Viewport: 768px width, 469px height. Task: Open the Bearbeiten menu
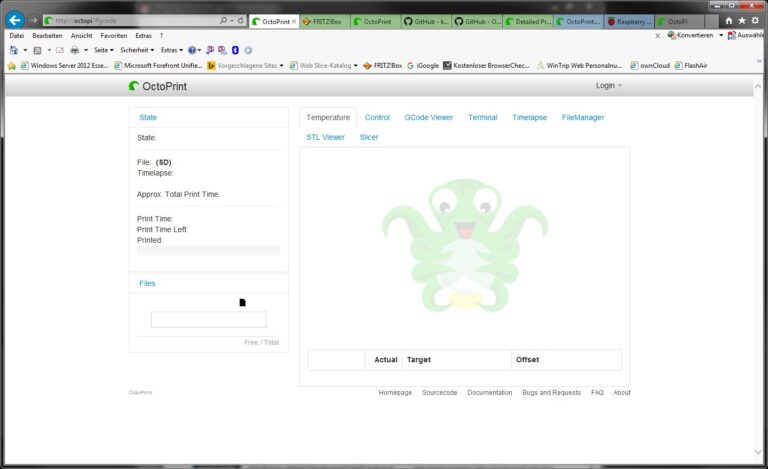pyautogui.click(x=48, y=36)
